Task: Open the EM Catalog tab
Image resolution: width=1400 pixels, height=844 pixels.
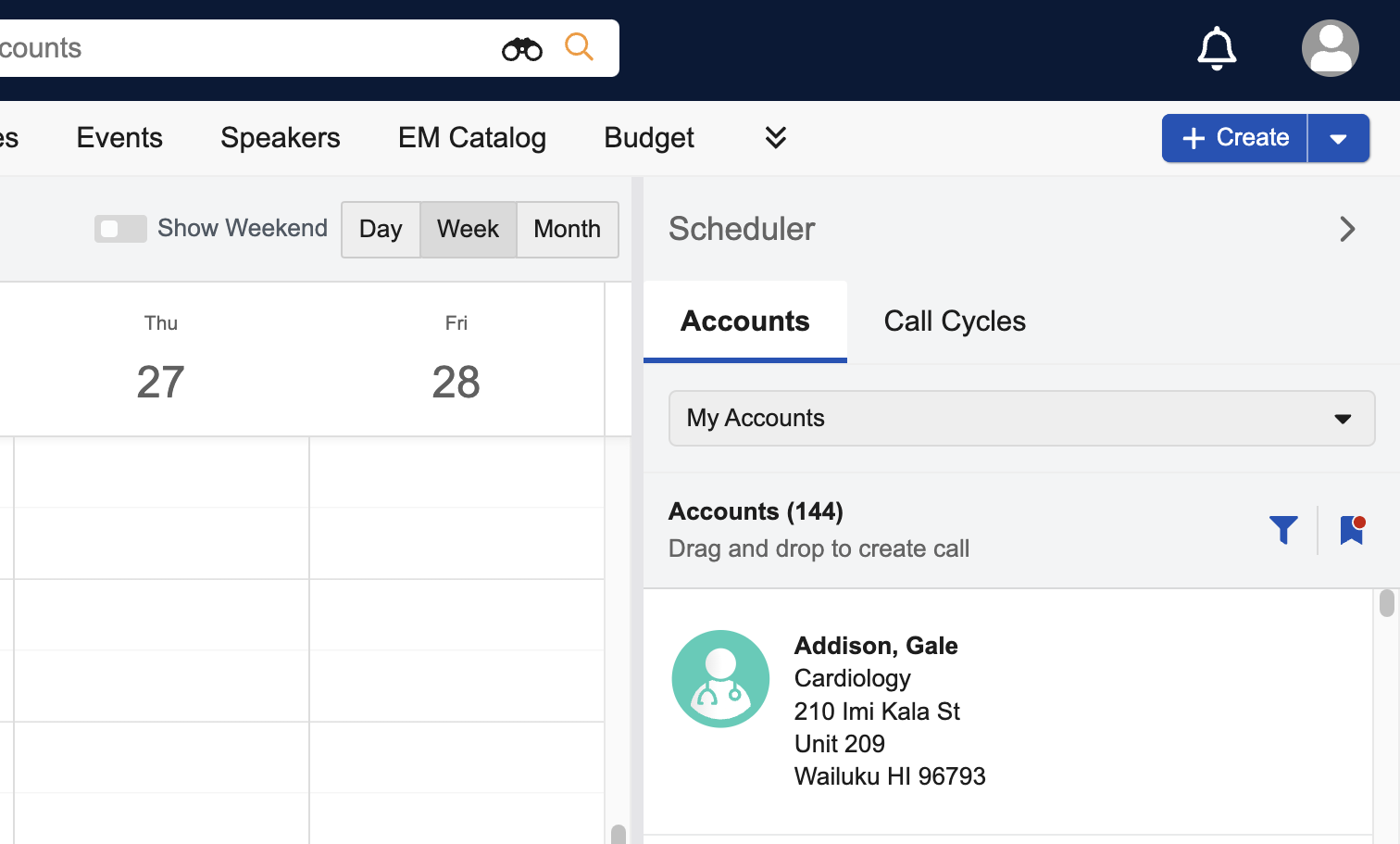Action: pos(472,138)
